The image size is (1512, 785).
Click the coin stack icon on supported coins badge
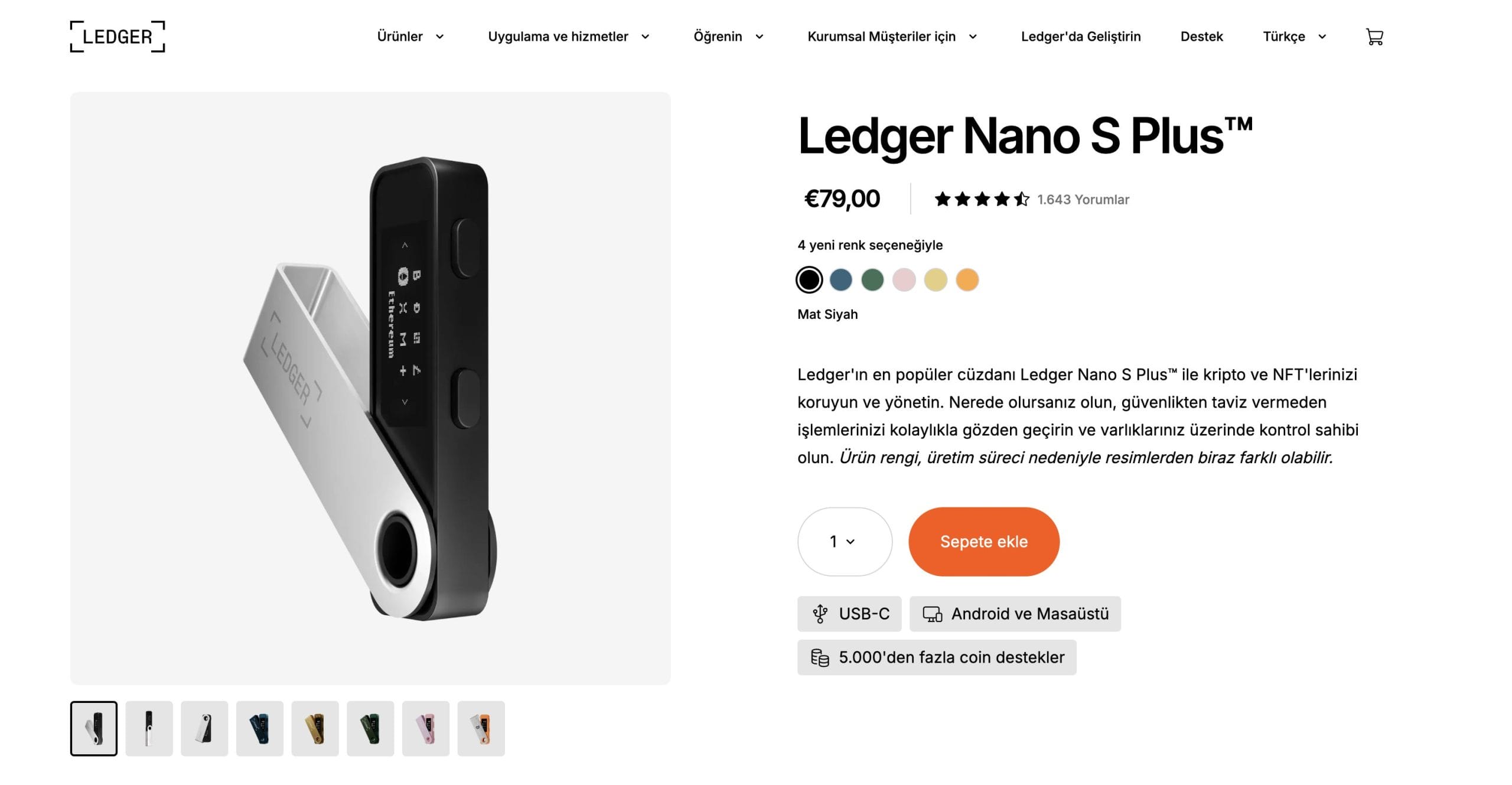coord(819,657)
